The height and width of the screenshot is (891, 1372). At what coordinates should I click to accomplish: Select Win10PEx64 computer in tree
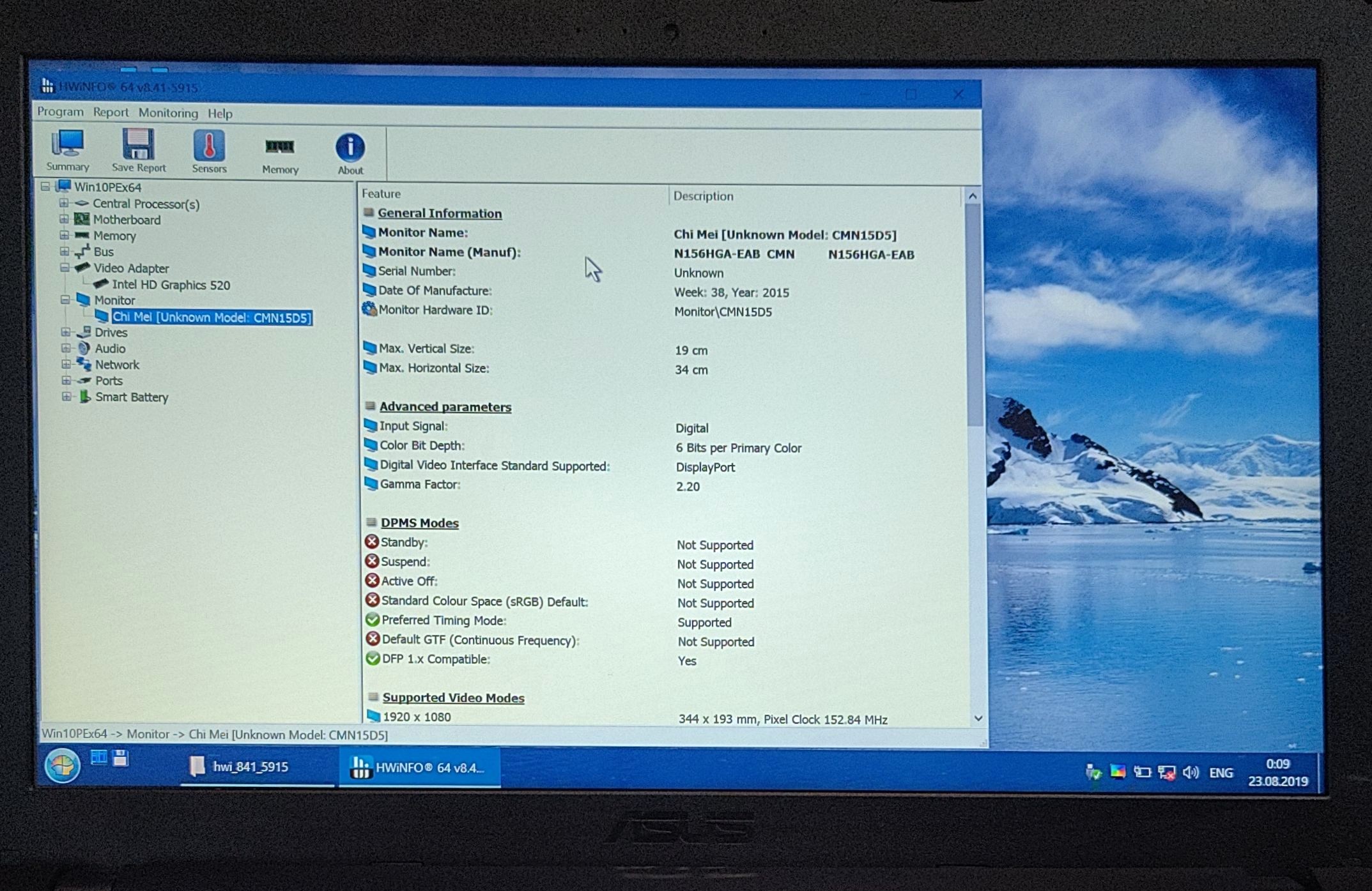pyautogui.click(x=107, y=187)
